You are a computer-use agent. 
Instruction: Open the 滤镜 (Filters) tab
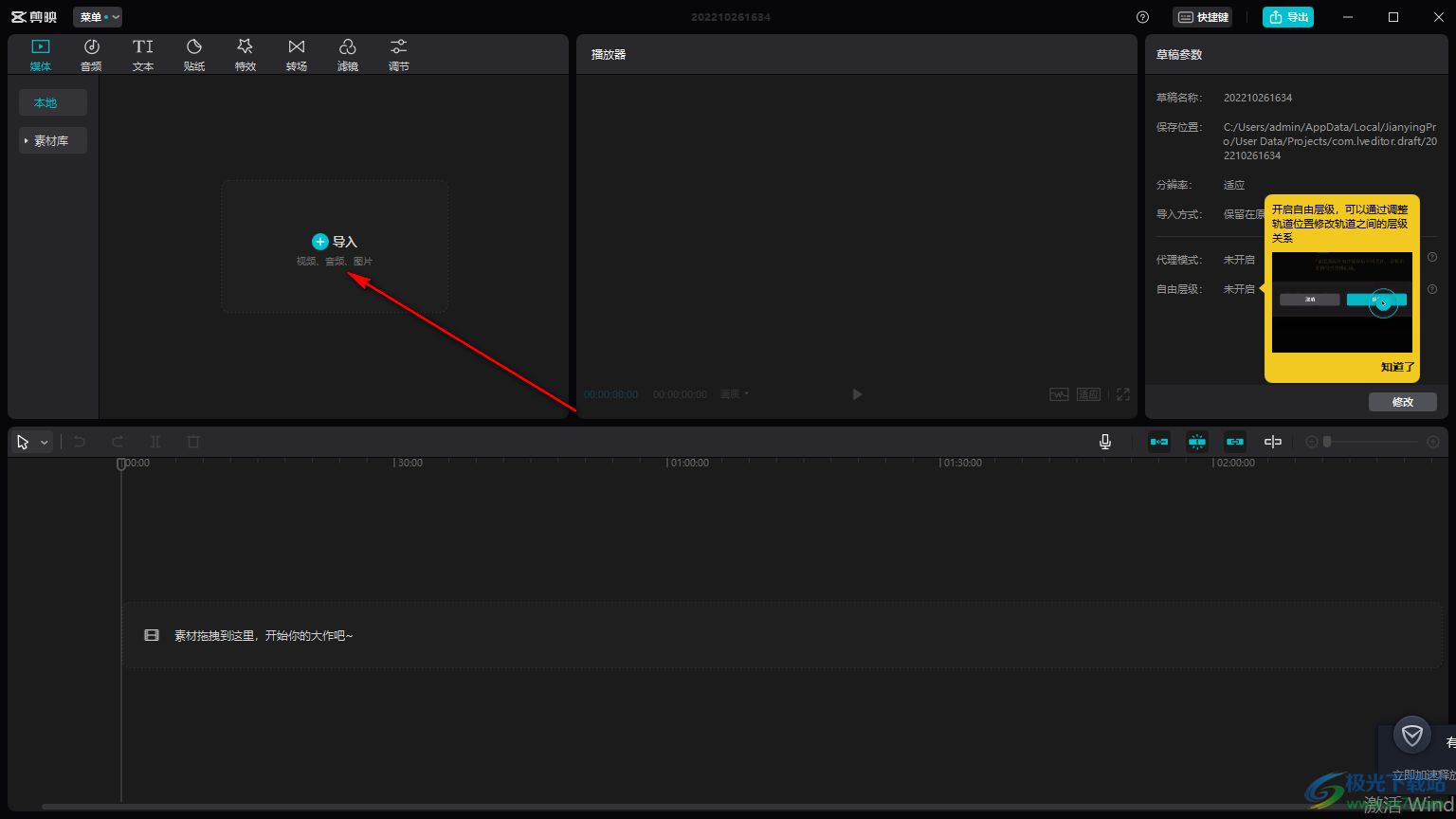pos(347,55)
